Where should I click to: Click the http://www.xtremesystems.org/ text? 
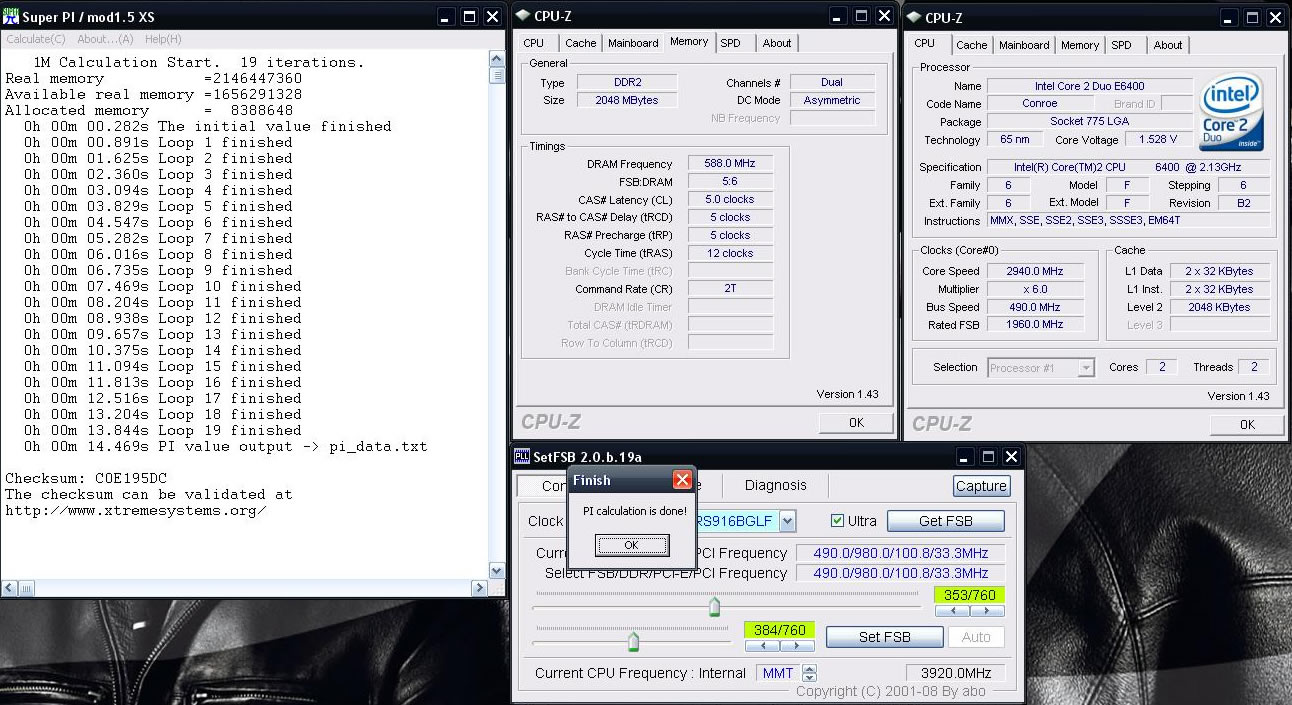tap(135, 510)
